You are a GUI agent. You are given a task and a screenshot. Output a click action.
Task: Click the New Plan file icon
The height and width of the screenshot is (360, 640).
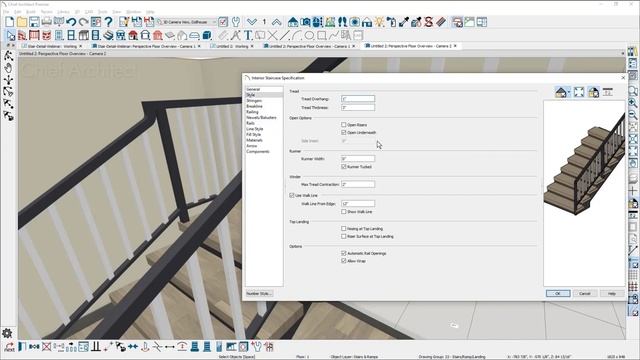click(10, 22)
